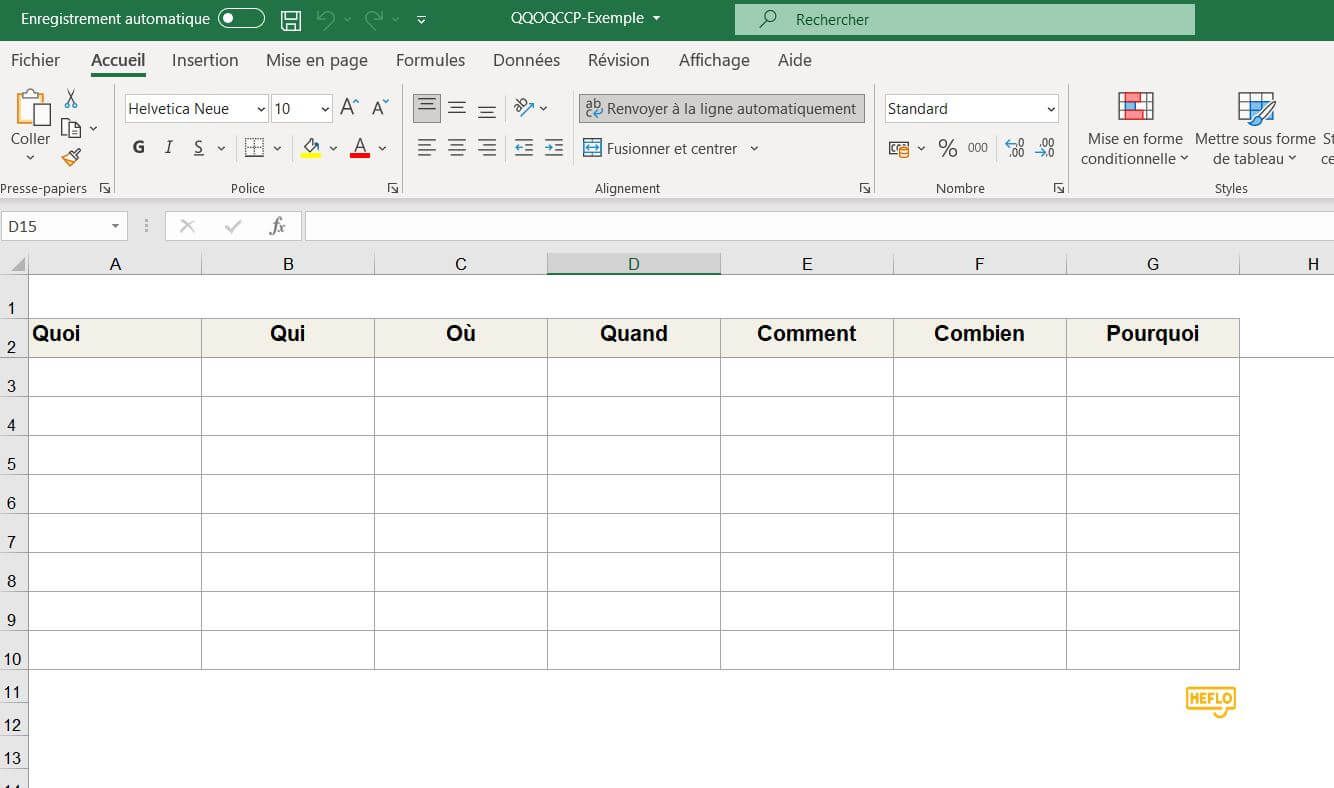Add a decimal place icon
The width and height of the screenshot is (1334, 788).
click(x=1015, y=148)
